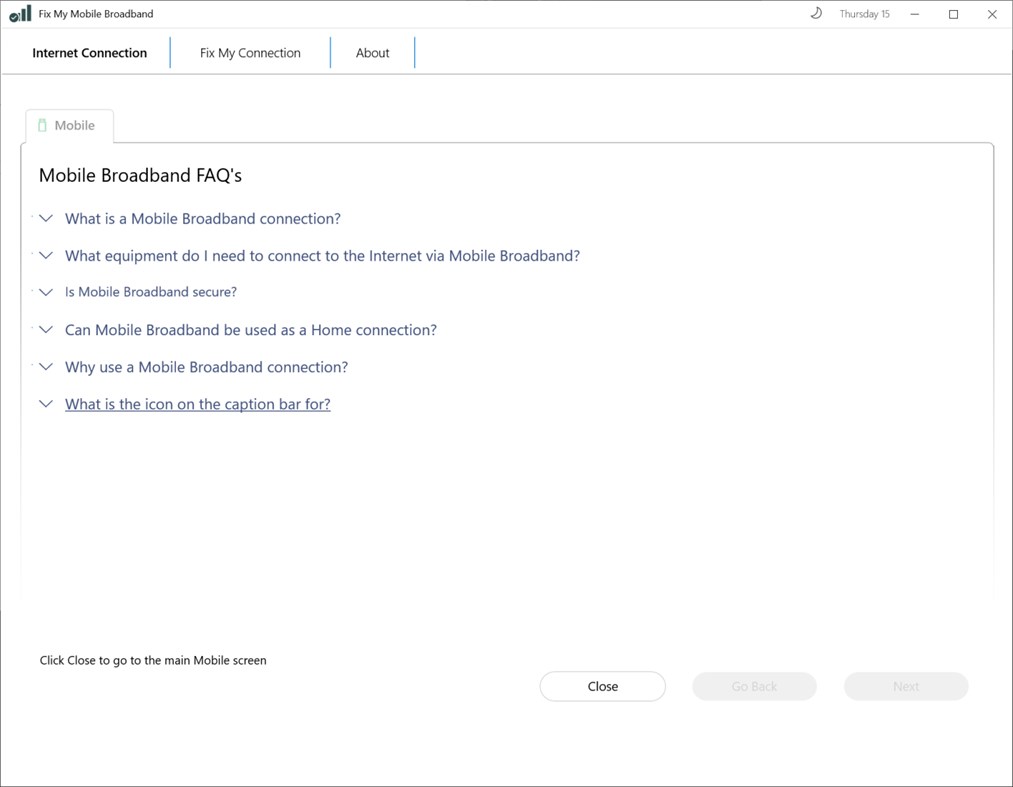Switch to the Fix My Connection tab
This screenshot has width=1013, height=787.
tap(251, 52)
